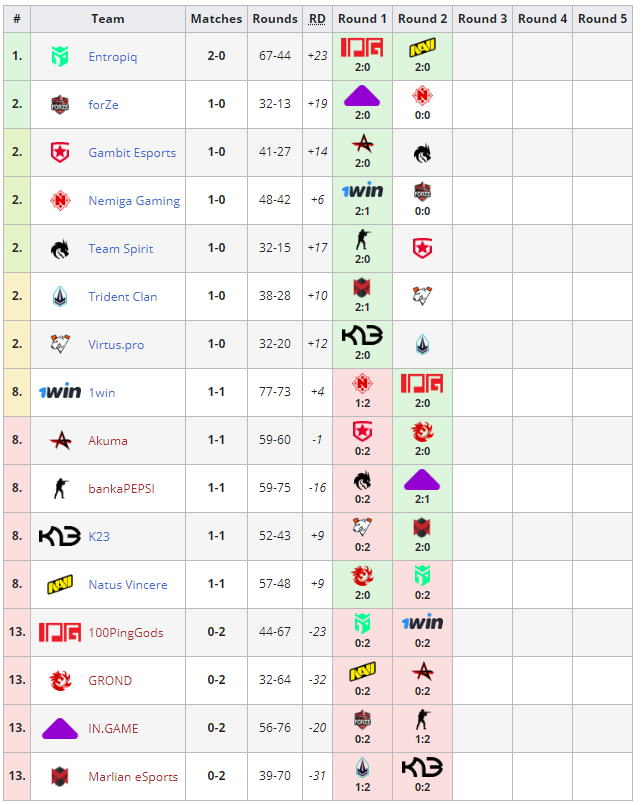
Task: Click 1win's Round 1 result cell
Action: [362, 392]
